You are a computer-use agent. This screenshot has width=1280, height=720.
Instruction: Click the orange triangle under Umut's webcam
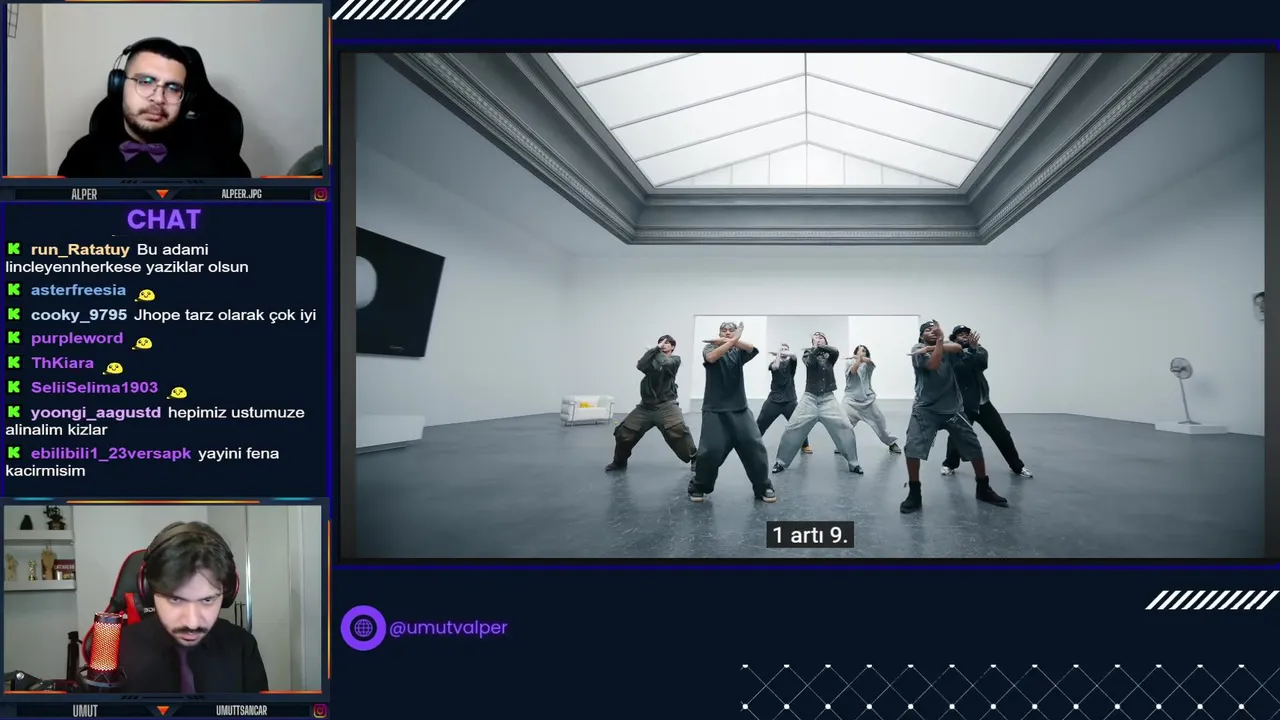[x=162, y=710]
